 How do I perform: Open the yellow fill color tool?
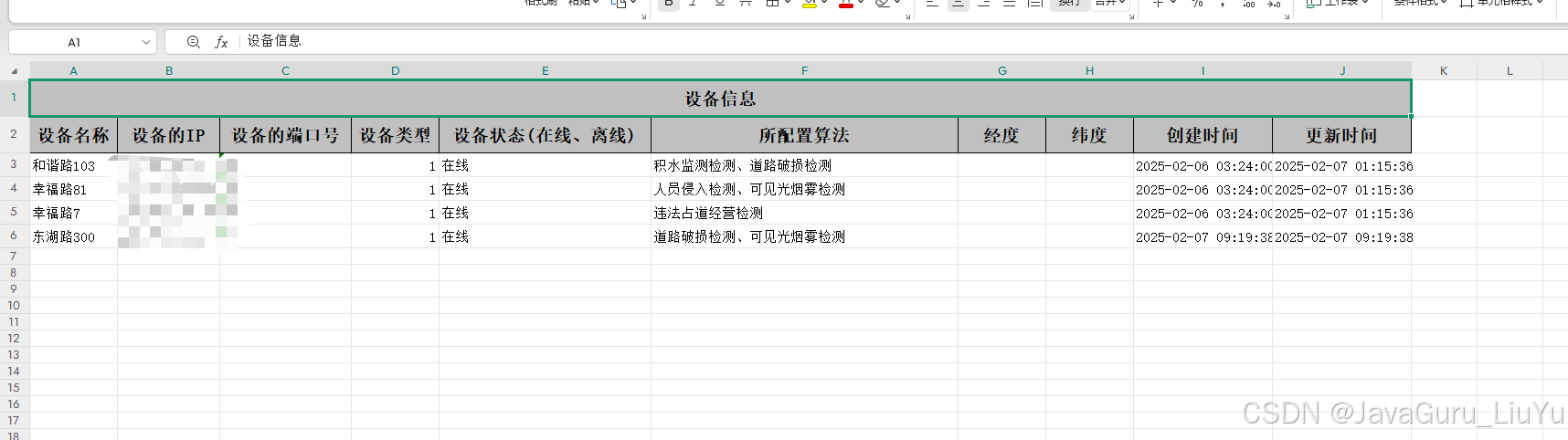point(810,4)
